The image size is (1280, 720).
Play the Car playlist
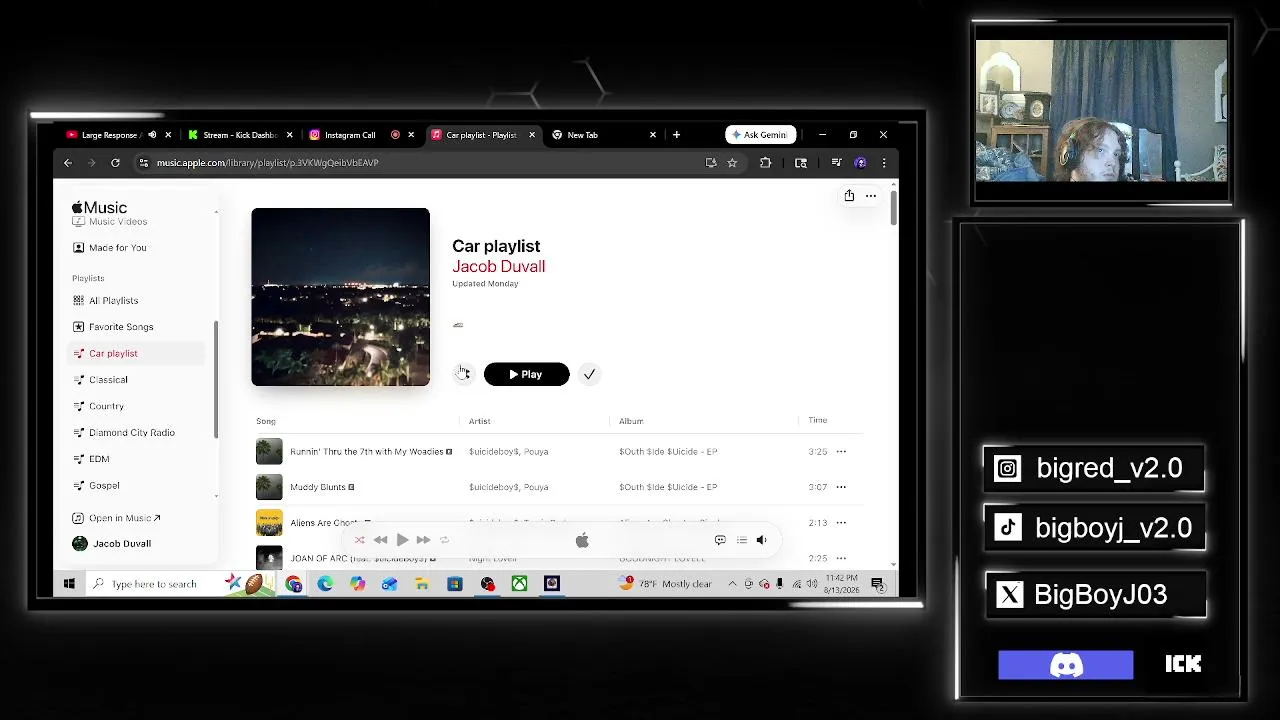[526, 374]
